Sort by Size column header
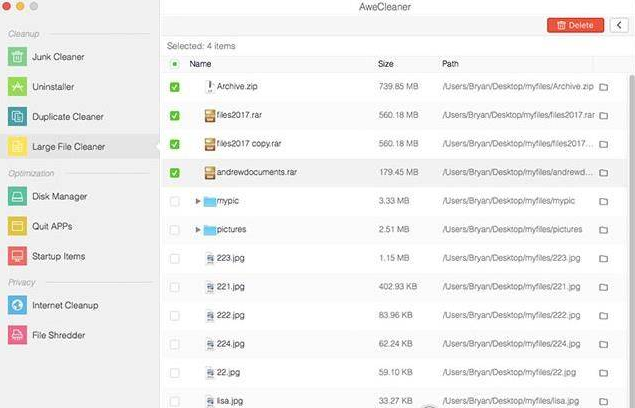 pos(386,64)
